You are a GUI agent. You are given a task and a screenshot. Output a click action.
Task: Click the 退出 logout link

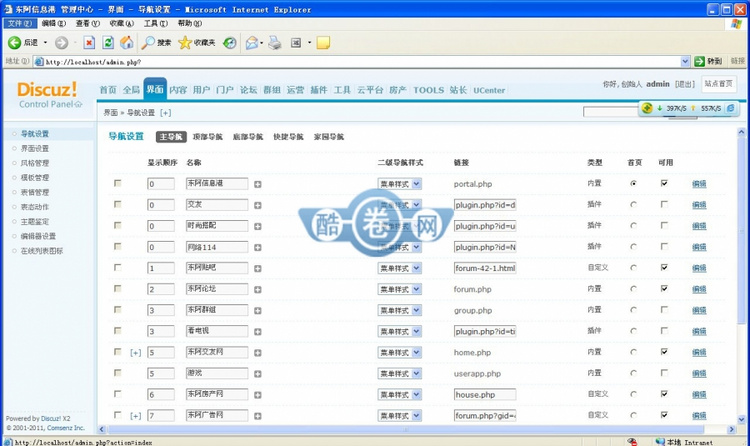tap(684, 84)
